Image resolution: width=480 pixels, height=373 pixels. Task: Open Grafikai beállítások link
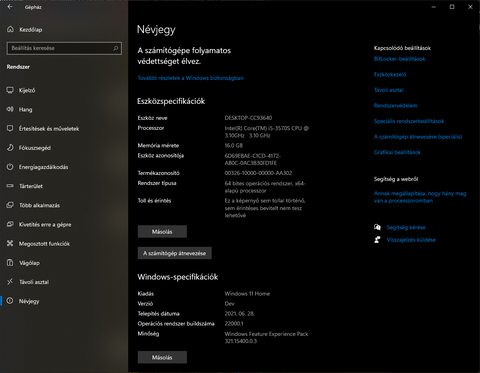coord(397,152)
